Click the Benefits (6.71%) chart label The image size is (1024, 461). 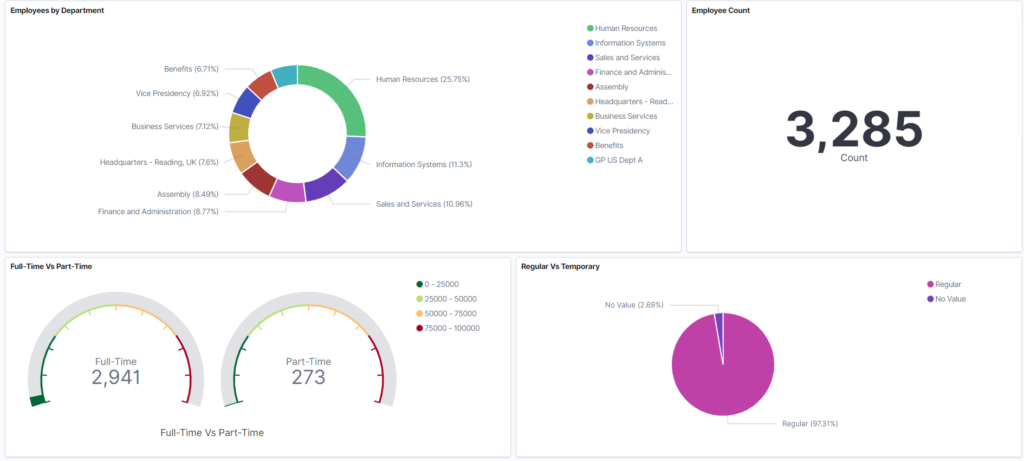[191, 69]
